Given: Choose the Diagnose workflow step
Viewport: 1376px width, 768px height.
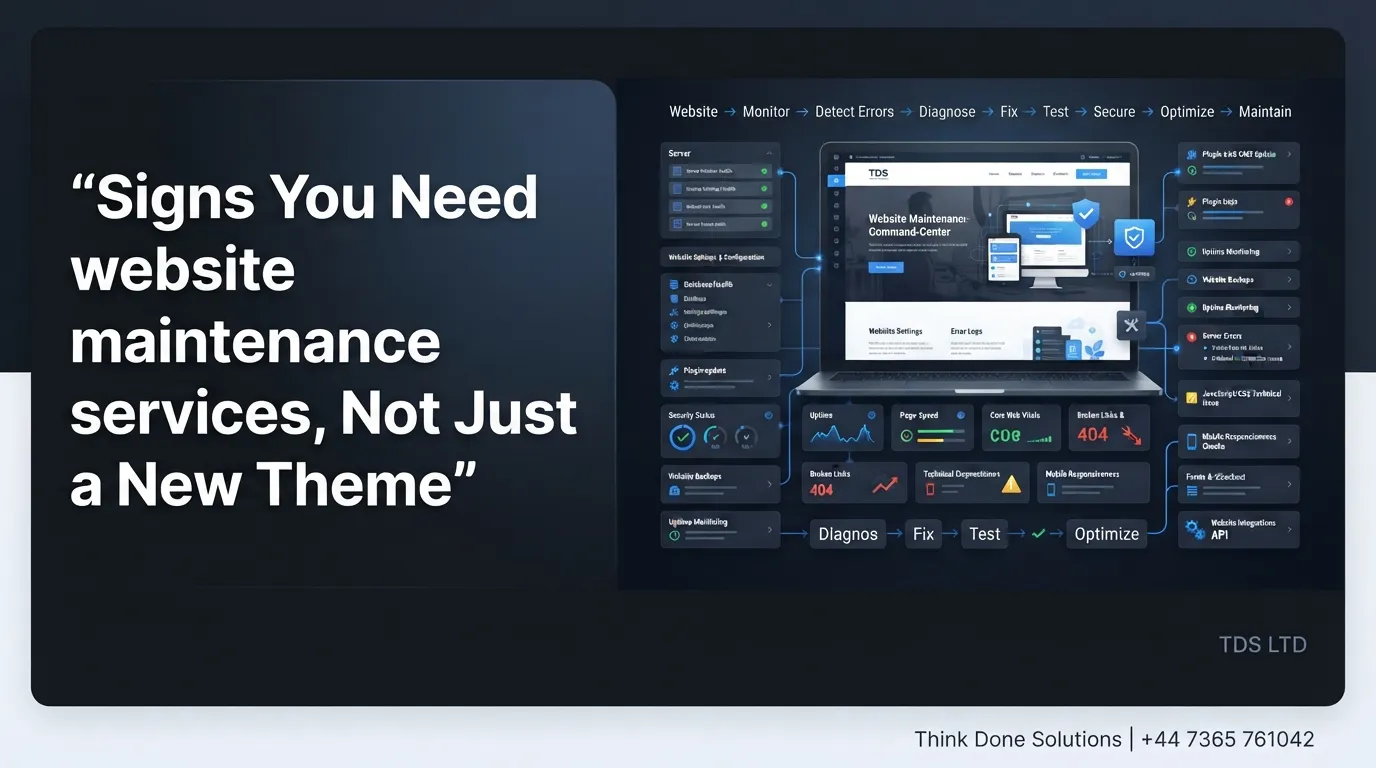Looking at the screenshot, I should pyautogui.click(x=947, y=112).
